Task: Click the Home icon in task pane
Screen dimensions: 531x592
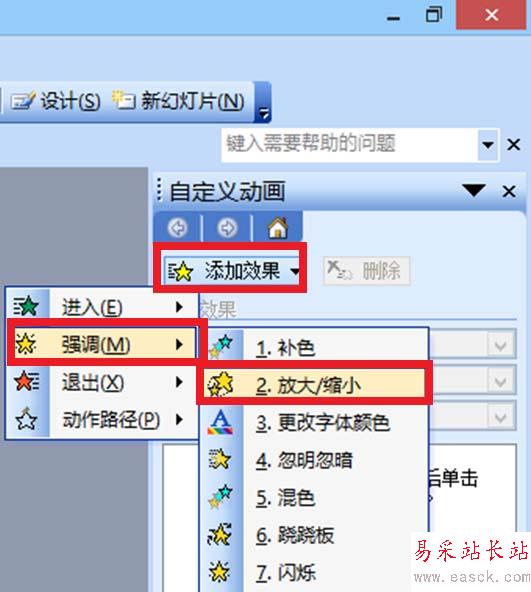Action: (278, 228)
